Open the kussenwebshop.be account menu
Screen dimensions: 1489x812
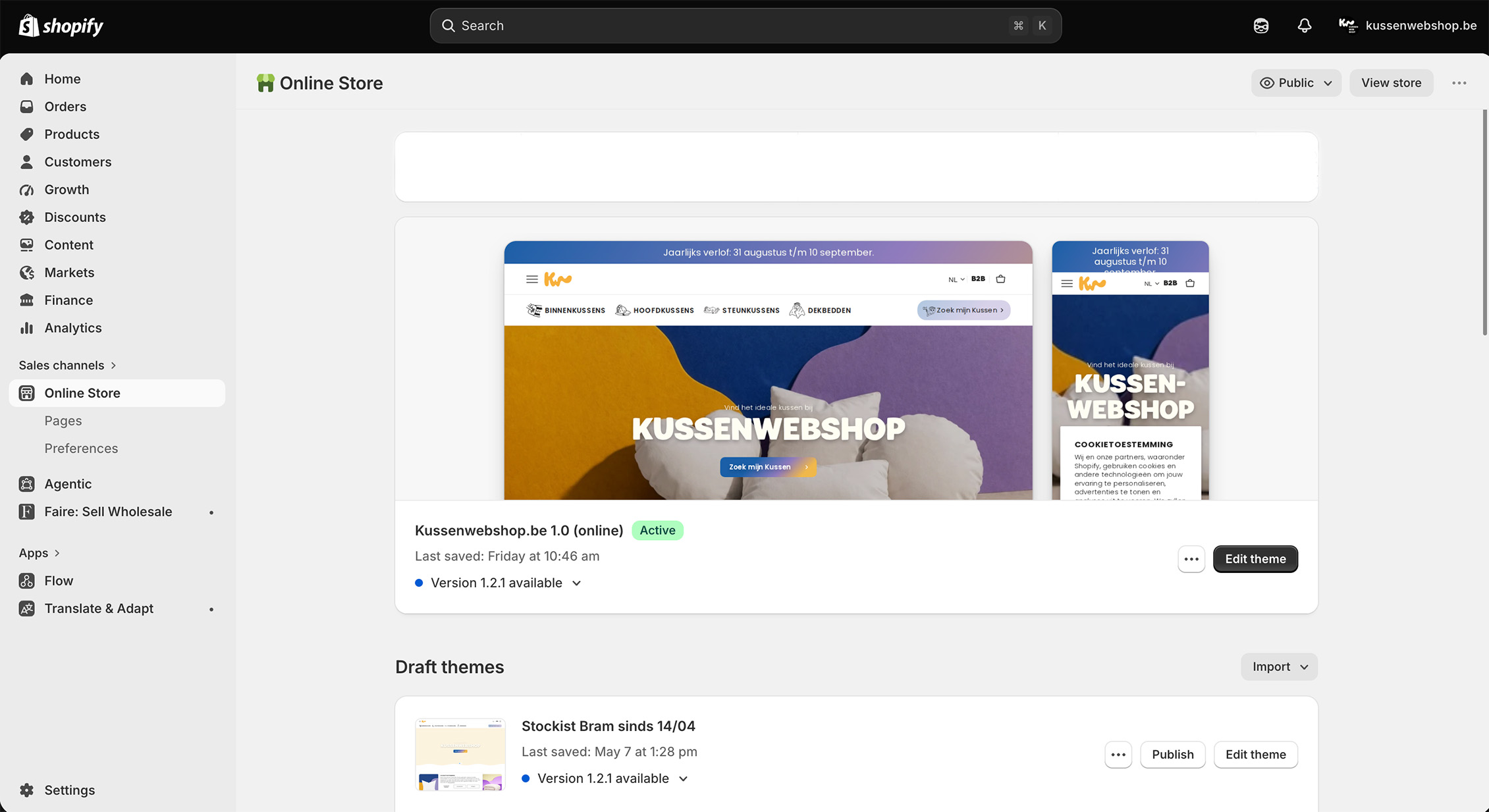point(1408,26)
